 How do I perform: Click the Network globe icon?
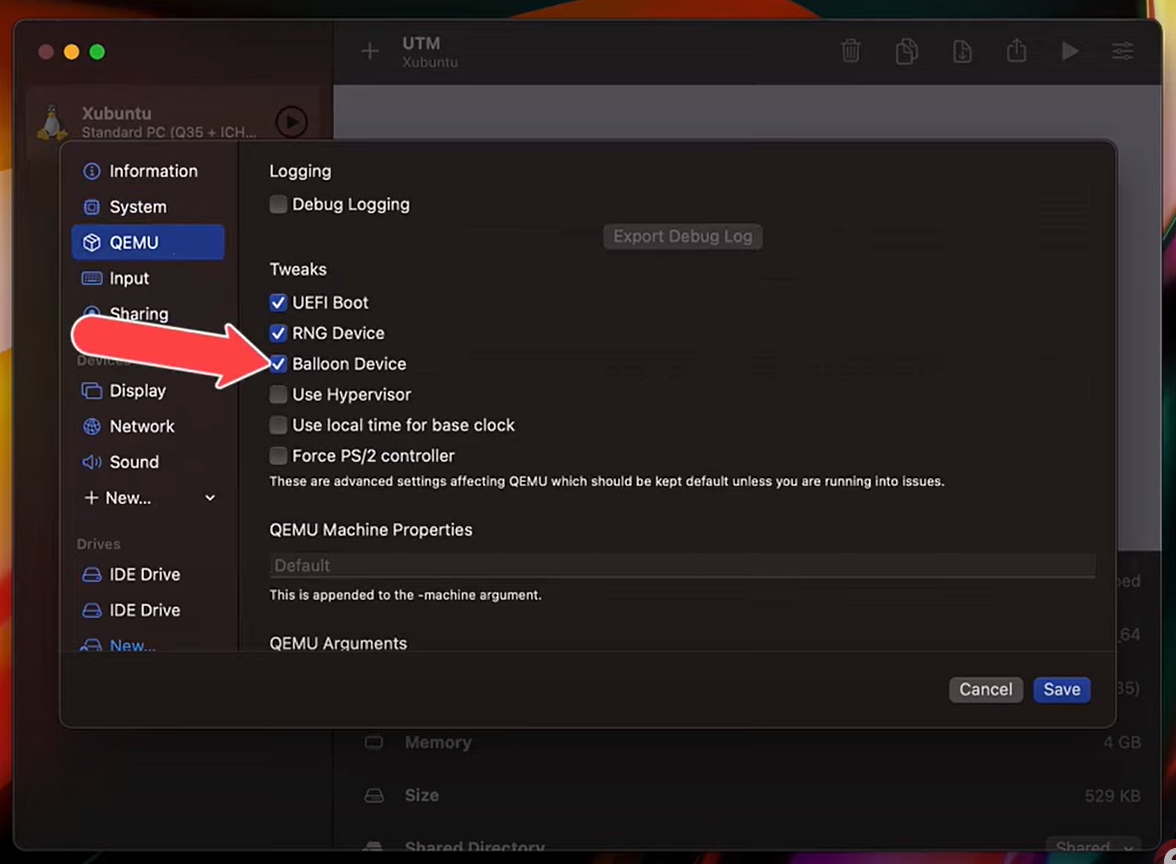[x=92, y=426]
